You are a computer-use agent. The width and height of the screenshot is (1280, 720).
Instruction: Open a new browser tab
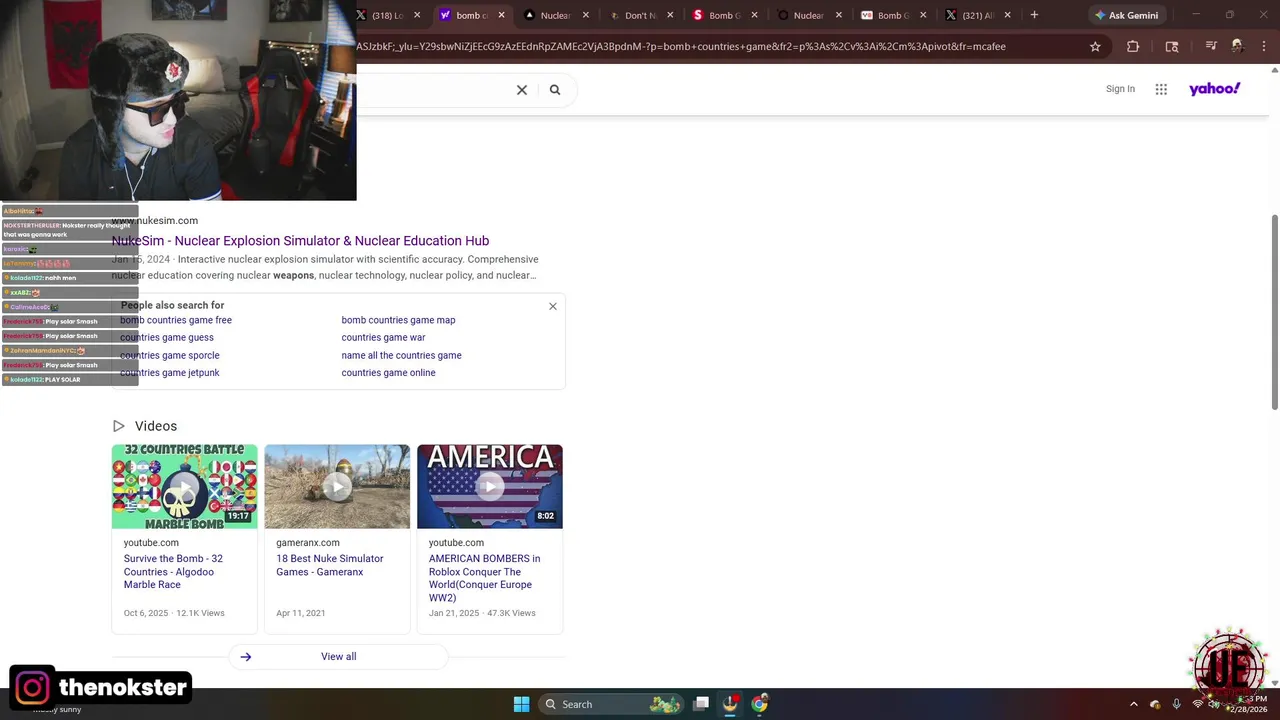click(x=1034, y=15)
